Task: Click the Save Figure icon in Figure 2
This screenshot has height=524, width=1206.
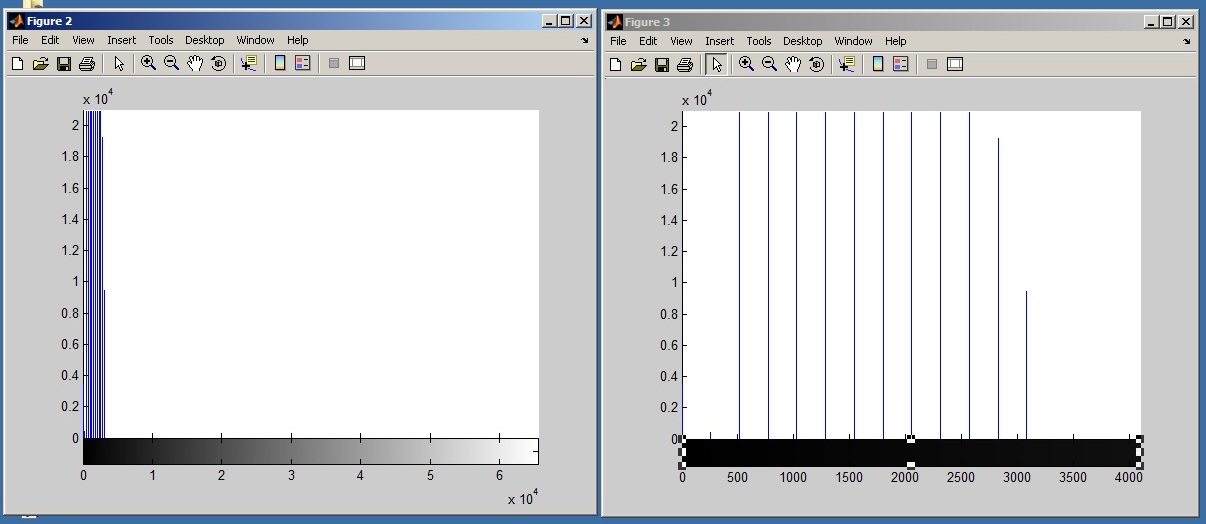Action: pyautogui.click(x=64, y=63)
